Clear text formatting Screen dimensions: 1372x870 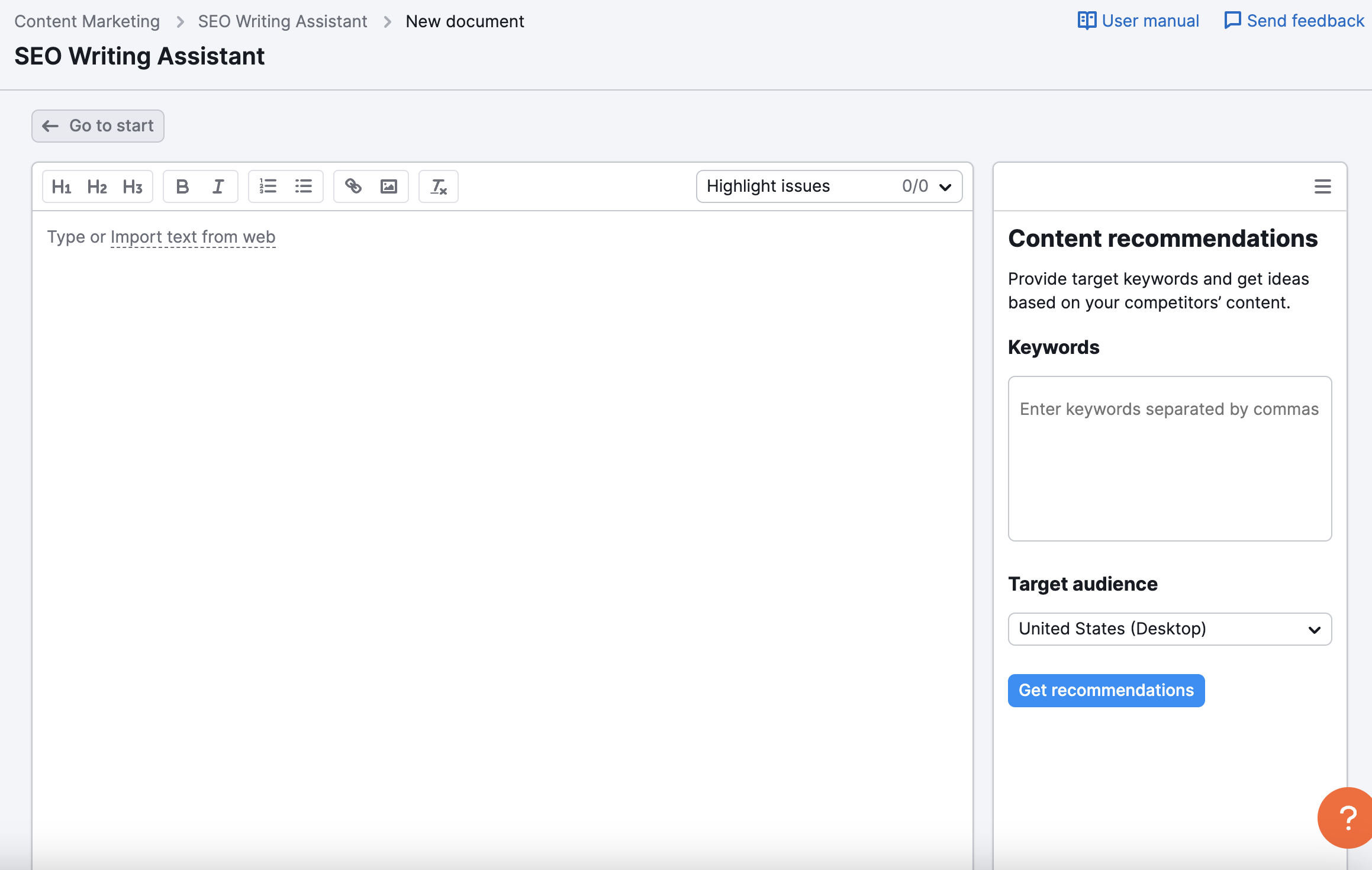pos(439,186)
